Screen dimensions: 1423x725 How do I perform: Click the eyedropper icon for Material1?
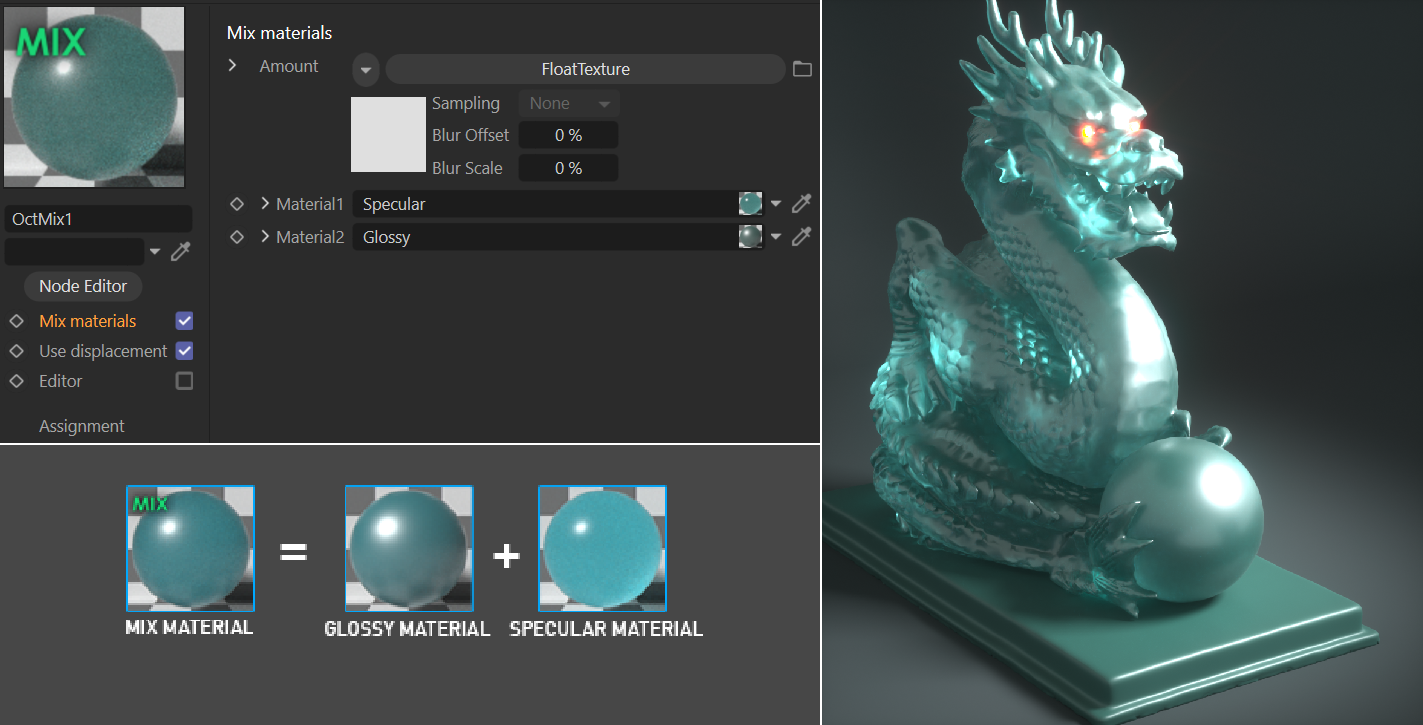tap(801, 204)
